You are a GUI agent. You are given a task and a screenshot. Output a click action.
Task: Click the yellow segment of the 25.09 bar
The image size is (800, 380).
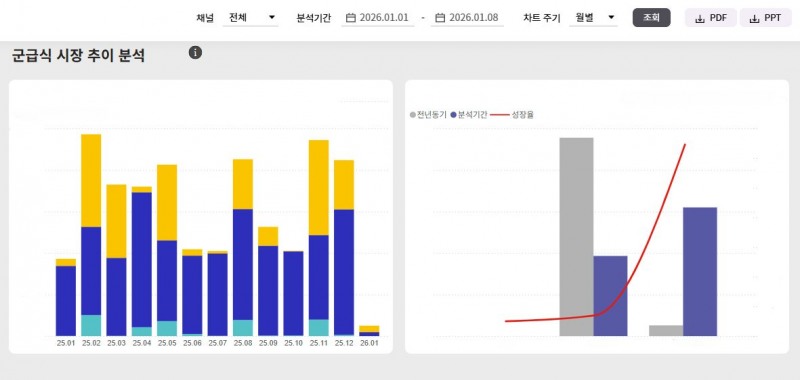pos(268,237)
